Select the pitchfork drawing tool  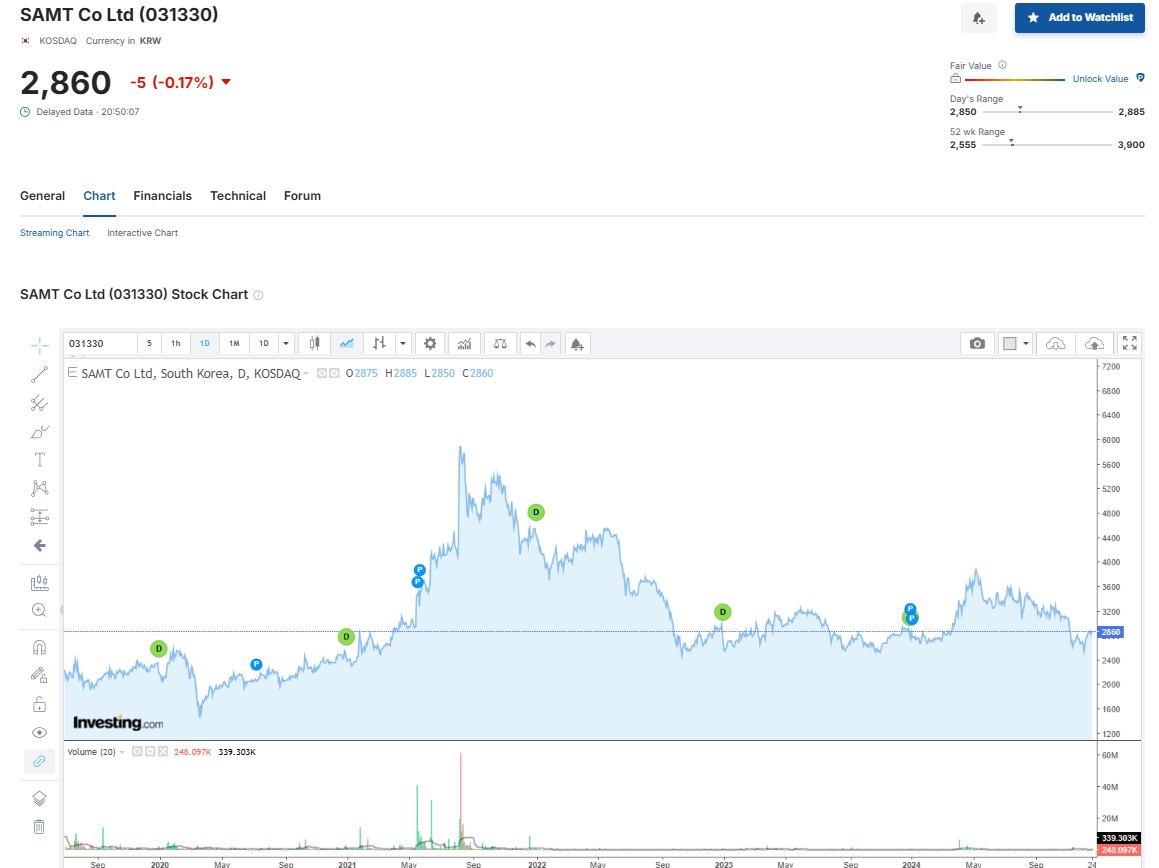(x=39, y=403)
